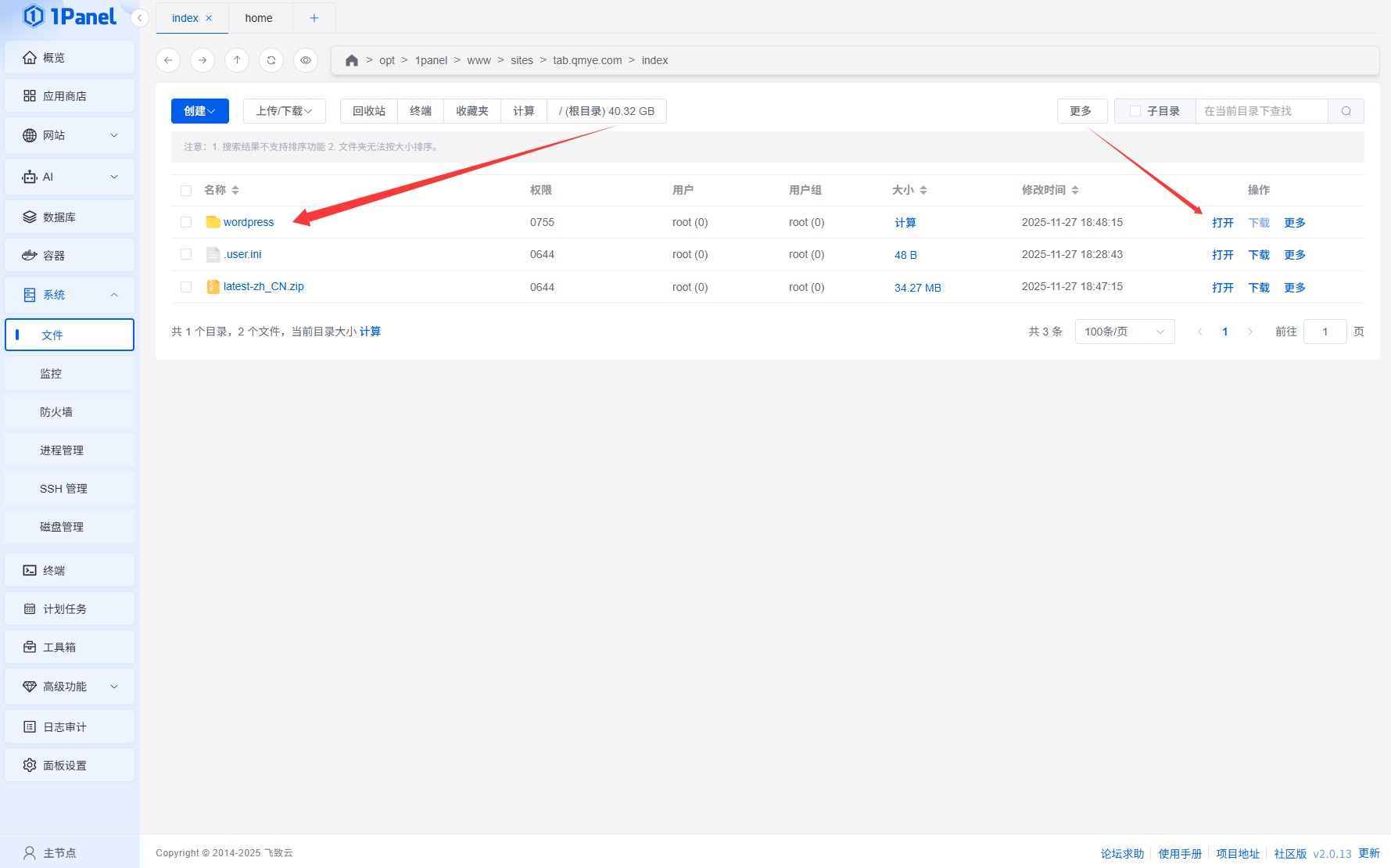Click the back navigation arrow icon
The width and height of the screenshot is (1391, 868).
tap(168, 60)
